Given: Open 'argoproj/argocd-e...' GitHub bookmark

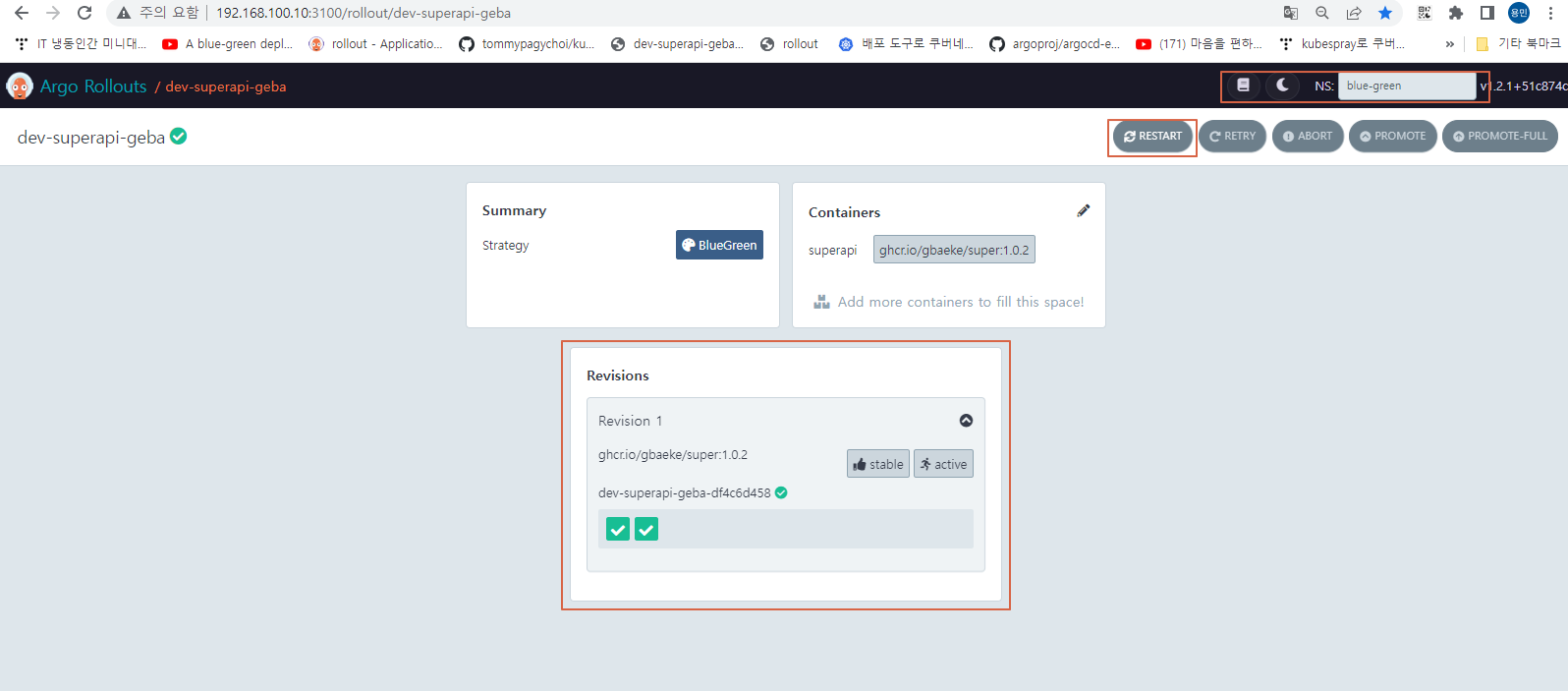Looking at the screenshot, I should pos(1054,44).
